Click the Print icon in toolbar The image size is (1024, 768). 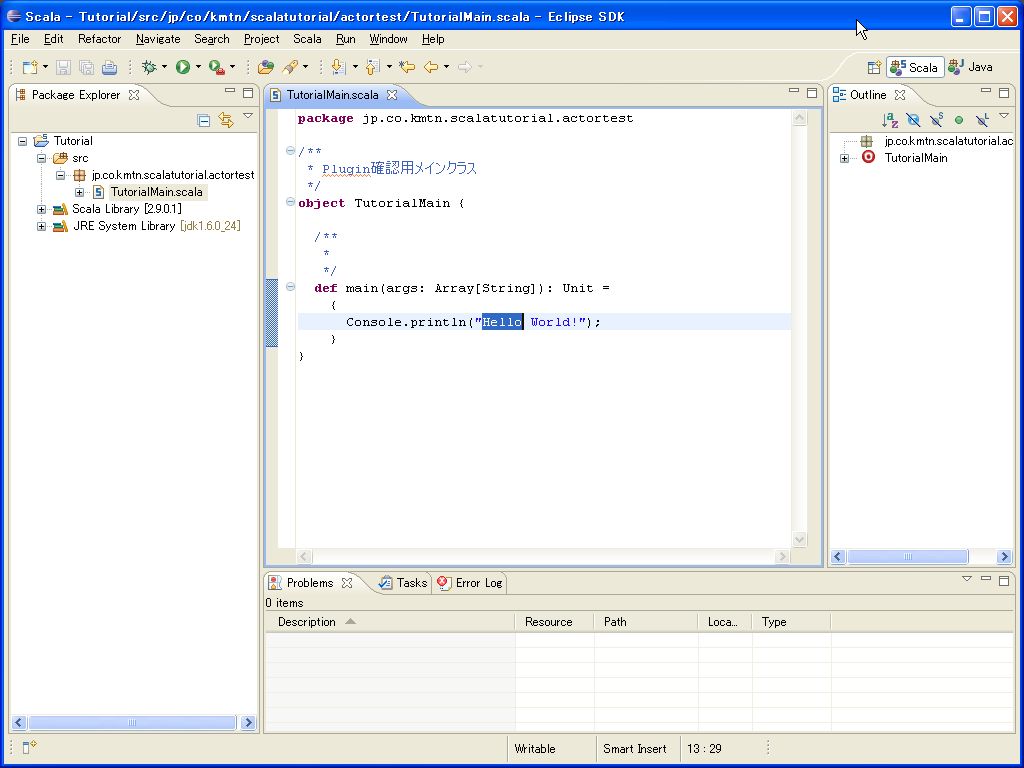(x=109, y=67)
